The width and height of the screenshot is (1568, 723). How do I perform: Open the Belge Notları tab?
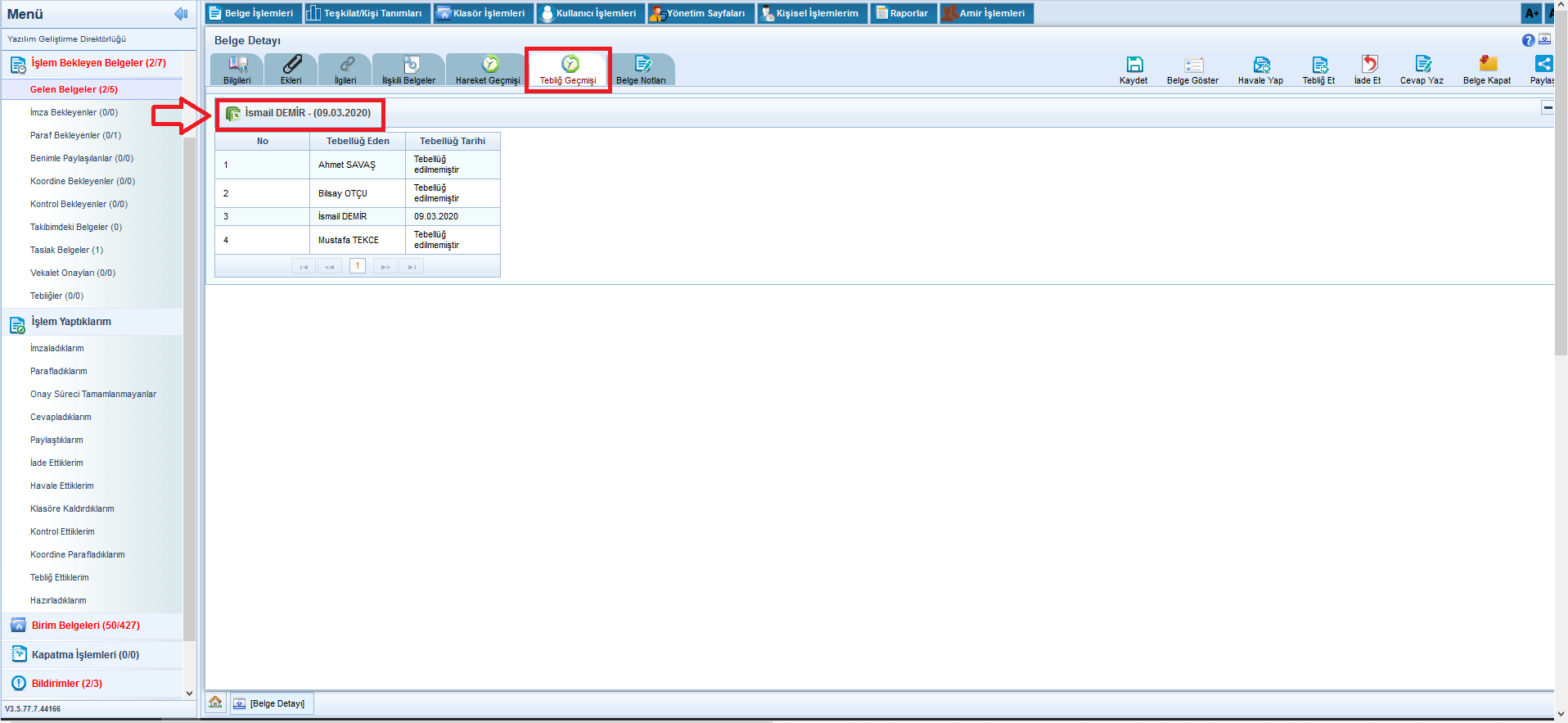(641, 70)
